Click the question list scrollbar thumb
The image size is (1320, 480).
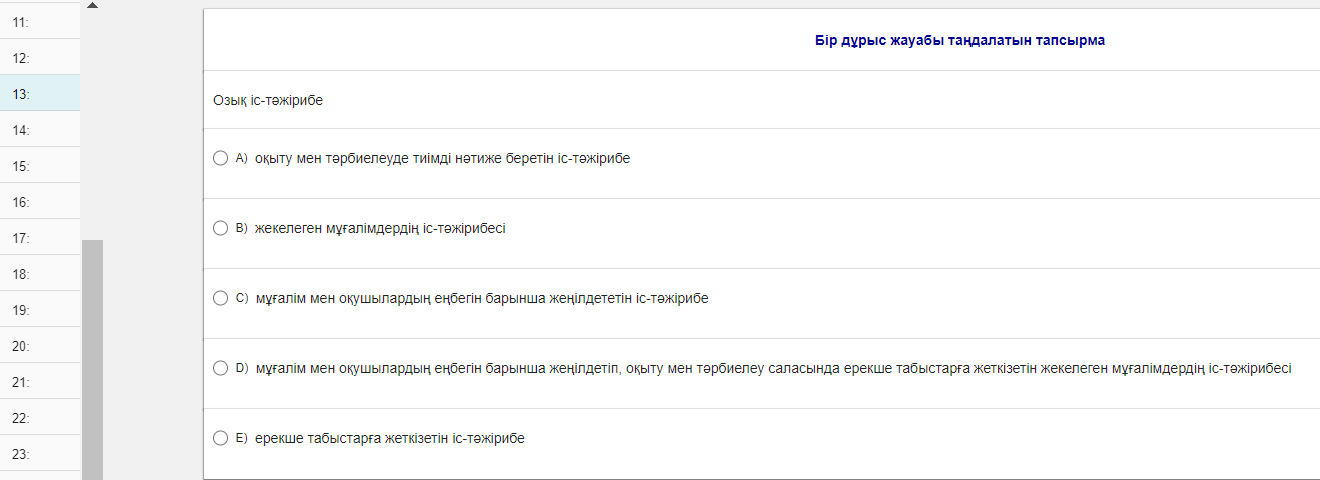pos(92,360)
